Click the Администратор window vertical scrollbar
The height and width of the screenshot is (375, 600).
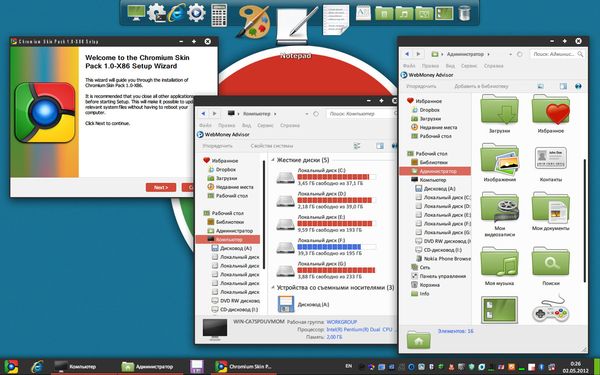tap(584, 221)
